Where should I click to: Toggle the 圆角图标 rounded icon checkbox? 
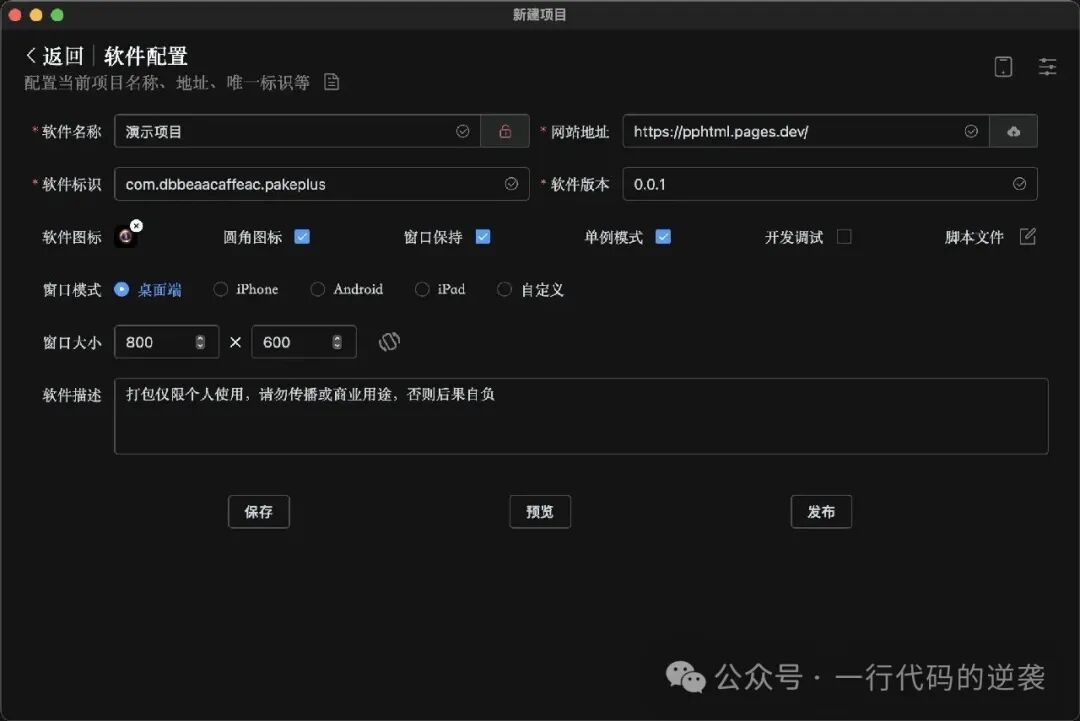point(302,237)
